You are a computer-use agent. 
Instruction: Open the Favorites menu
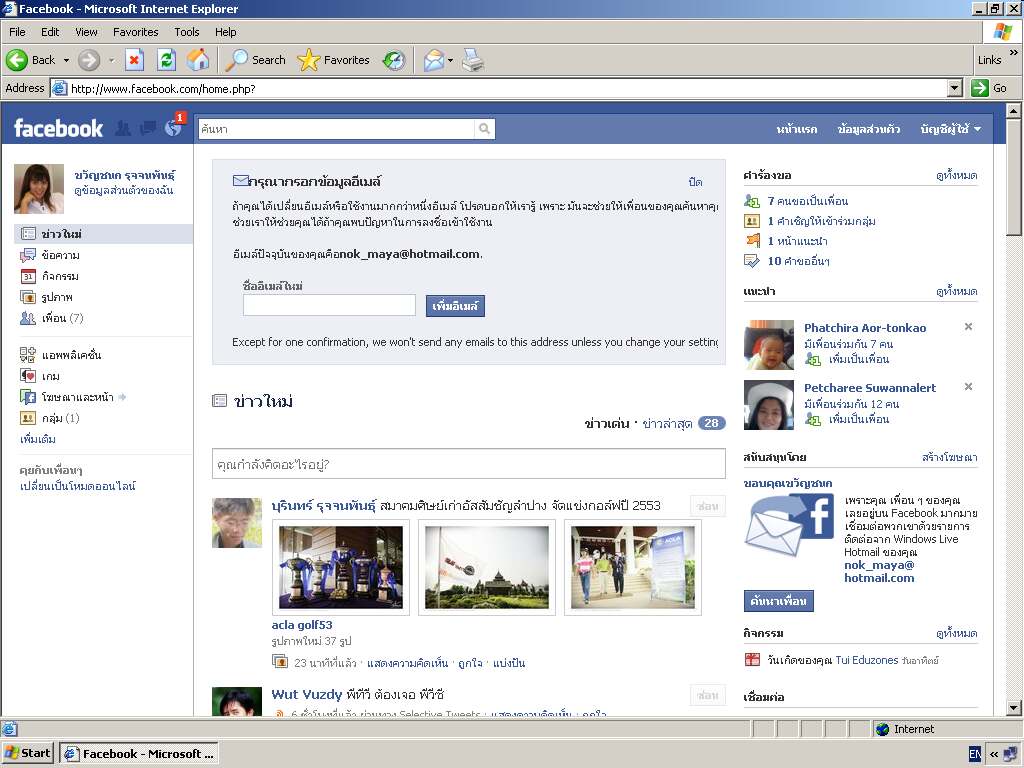pos(135,32)
